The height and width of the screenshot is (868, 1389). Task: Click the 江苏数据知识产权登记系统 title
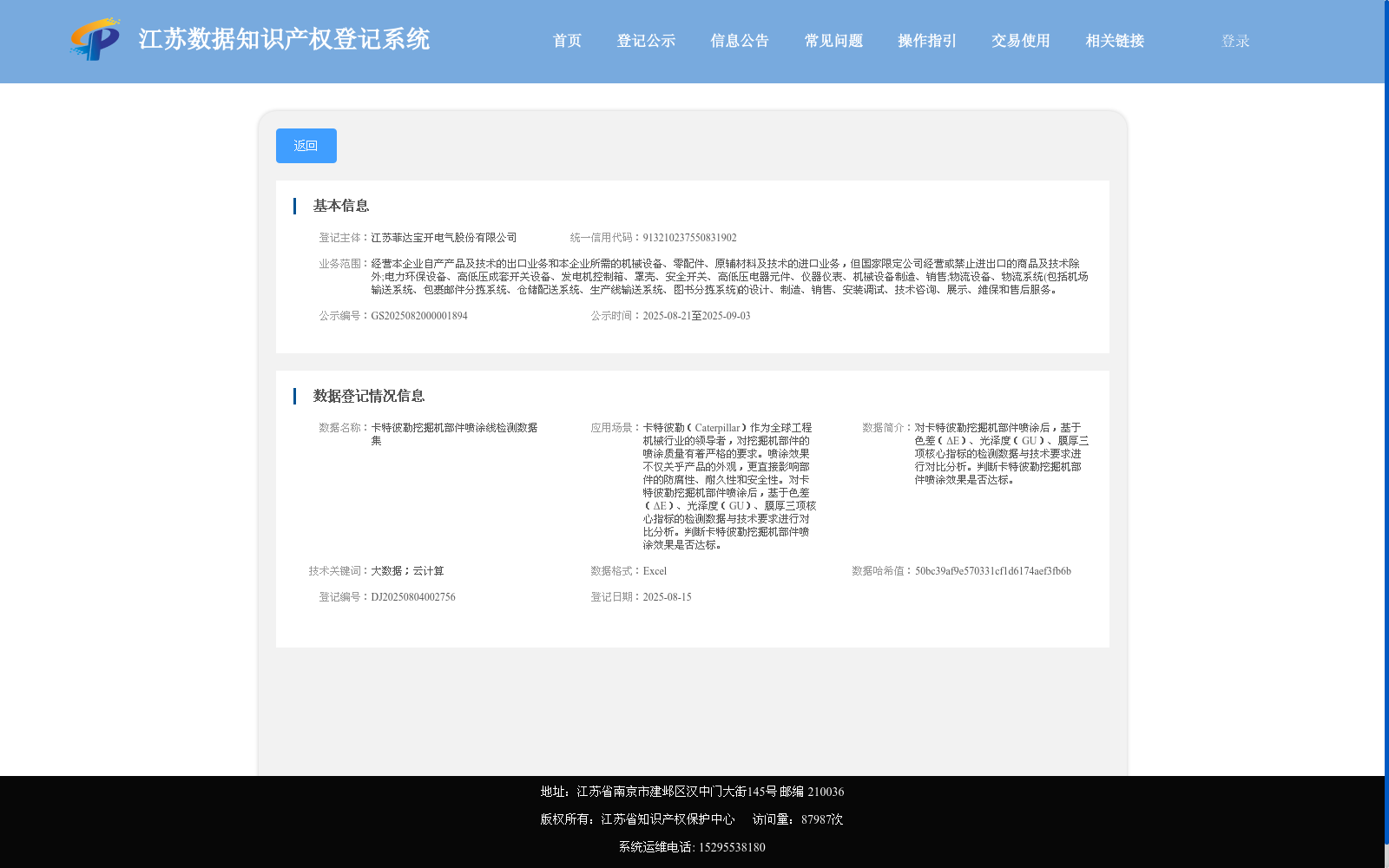284,39
